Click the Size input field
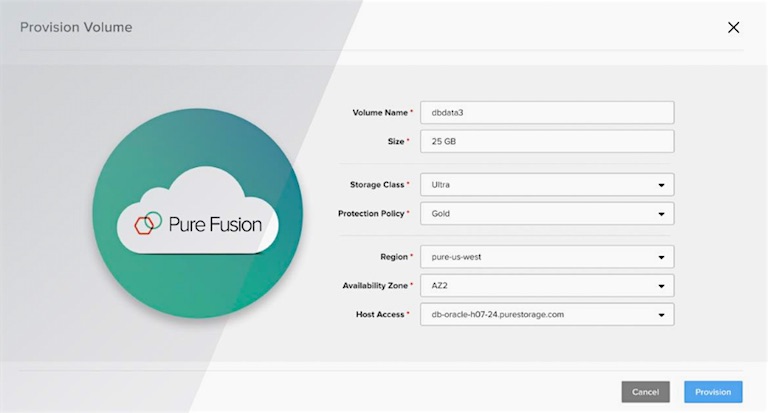This screenshot has width=768, height=413. 547,141
